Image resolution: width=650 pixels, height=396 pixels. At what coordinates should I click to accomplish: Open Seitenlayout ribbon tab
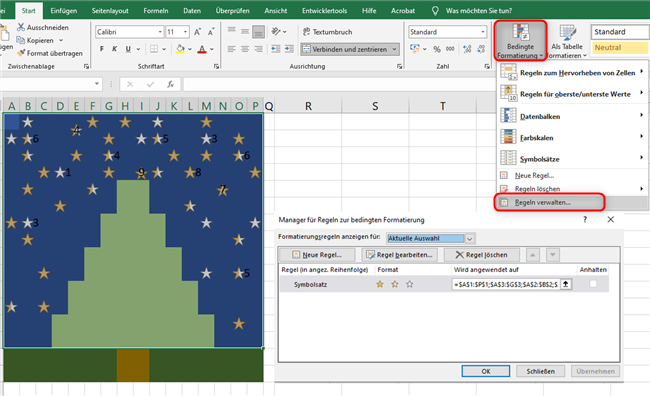pos(110,11)
